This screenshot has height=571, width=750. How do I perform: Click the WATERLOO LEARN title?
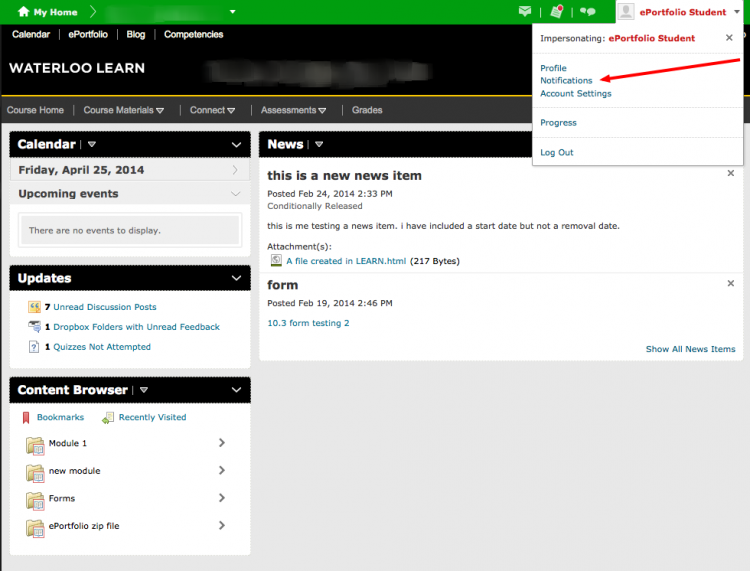77,68
